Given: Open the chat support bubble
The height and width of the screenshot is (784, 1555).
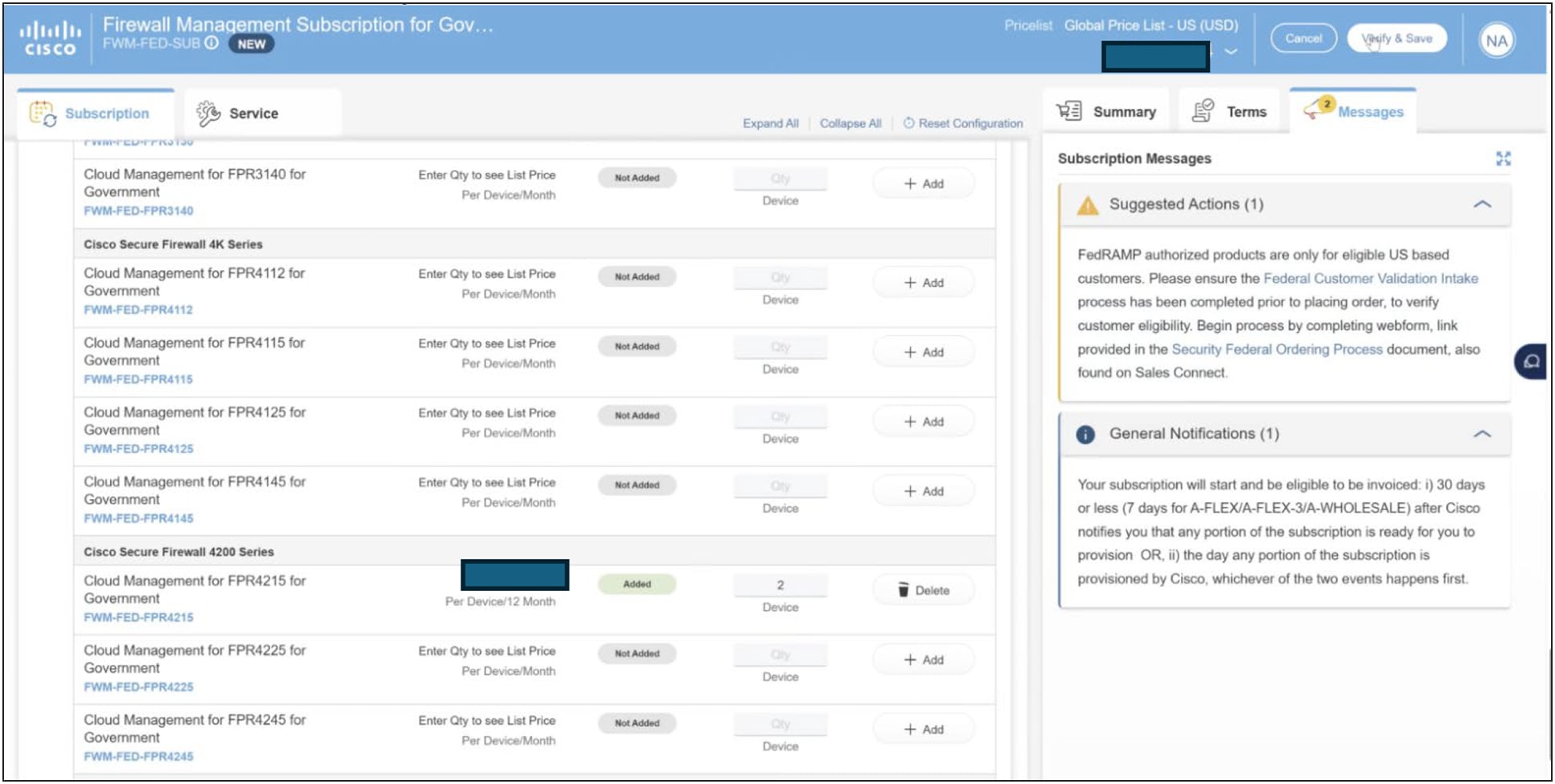Looking at the screenshot, I should 1532,362.
